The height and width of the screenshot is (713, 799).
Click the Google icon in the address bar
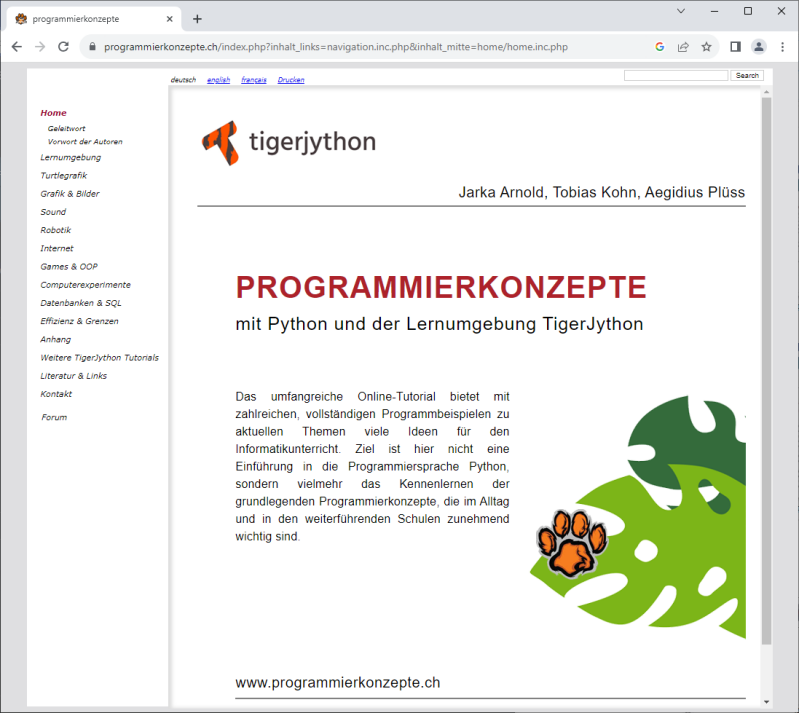click(659, 47)
